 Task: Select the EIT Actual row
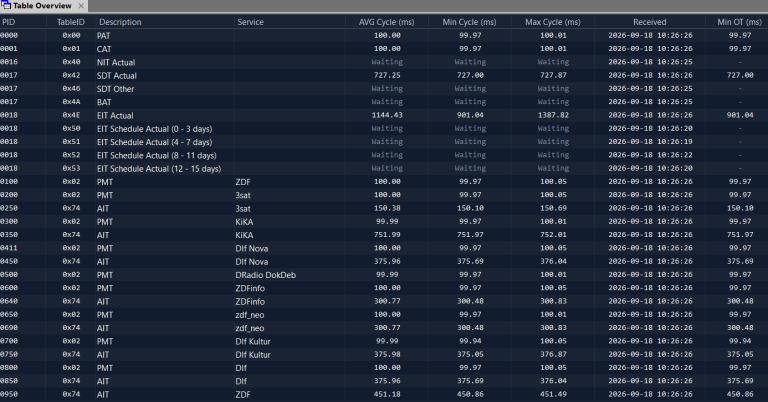pos(384,116)
